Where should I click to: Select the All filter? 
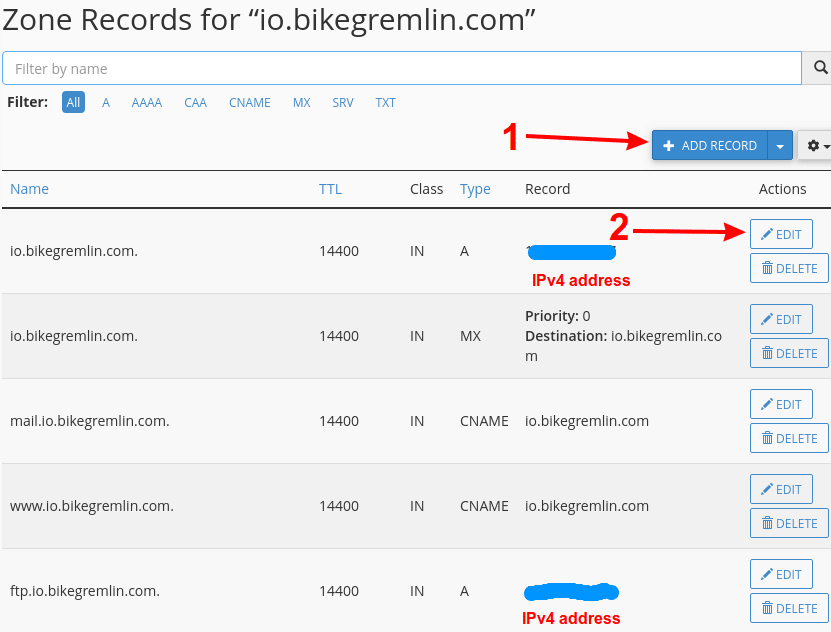pyautogui.click(x=73, y=102)
